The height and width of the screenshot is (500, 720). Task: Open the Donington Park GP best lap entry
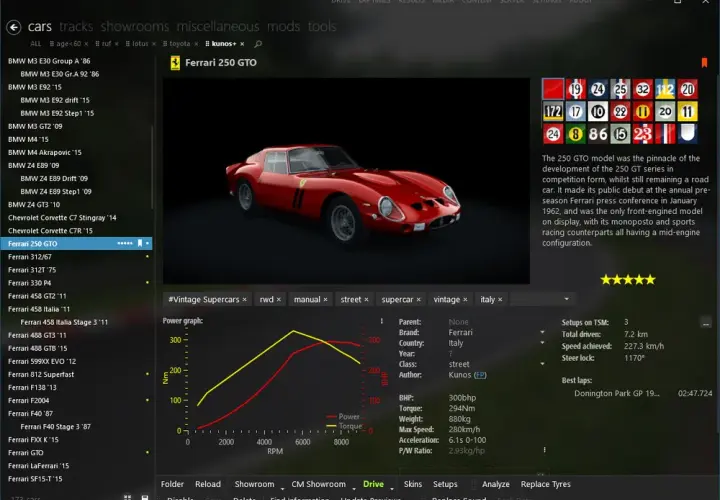point(643,393)
